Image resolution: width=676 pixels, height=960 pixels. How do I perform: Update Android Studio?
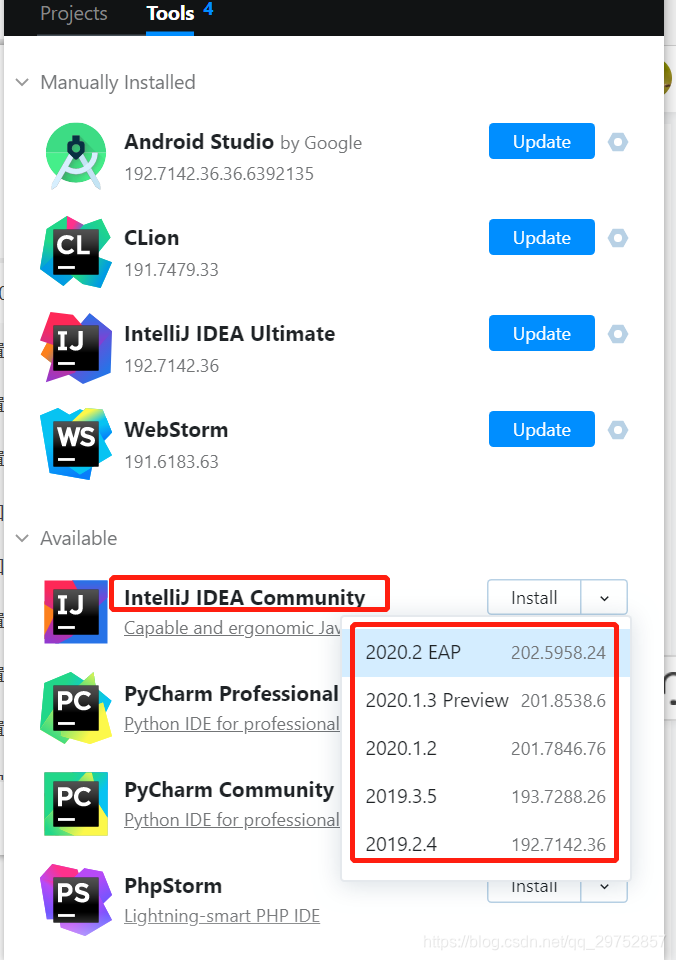541,141
